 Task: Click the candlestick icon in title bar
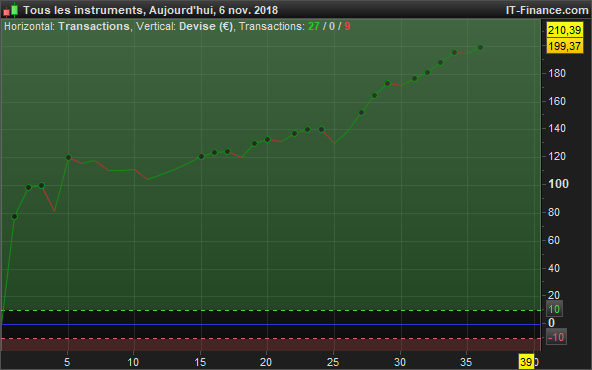point(10,10)
